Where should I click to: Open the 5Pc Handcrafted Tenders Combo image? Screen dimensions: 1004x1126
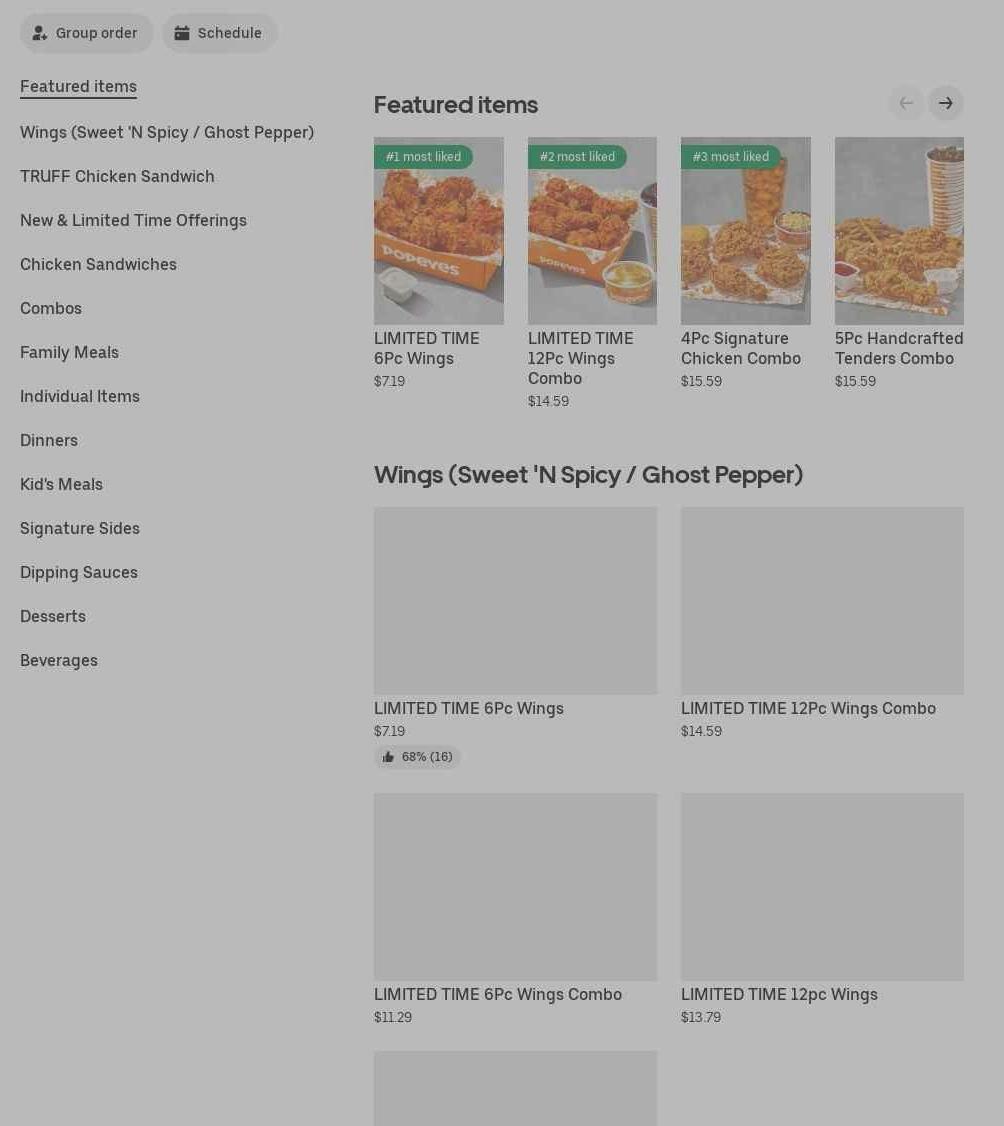point(899,231)
